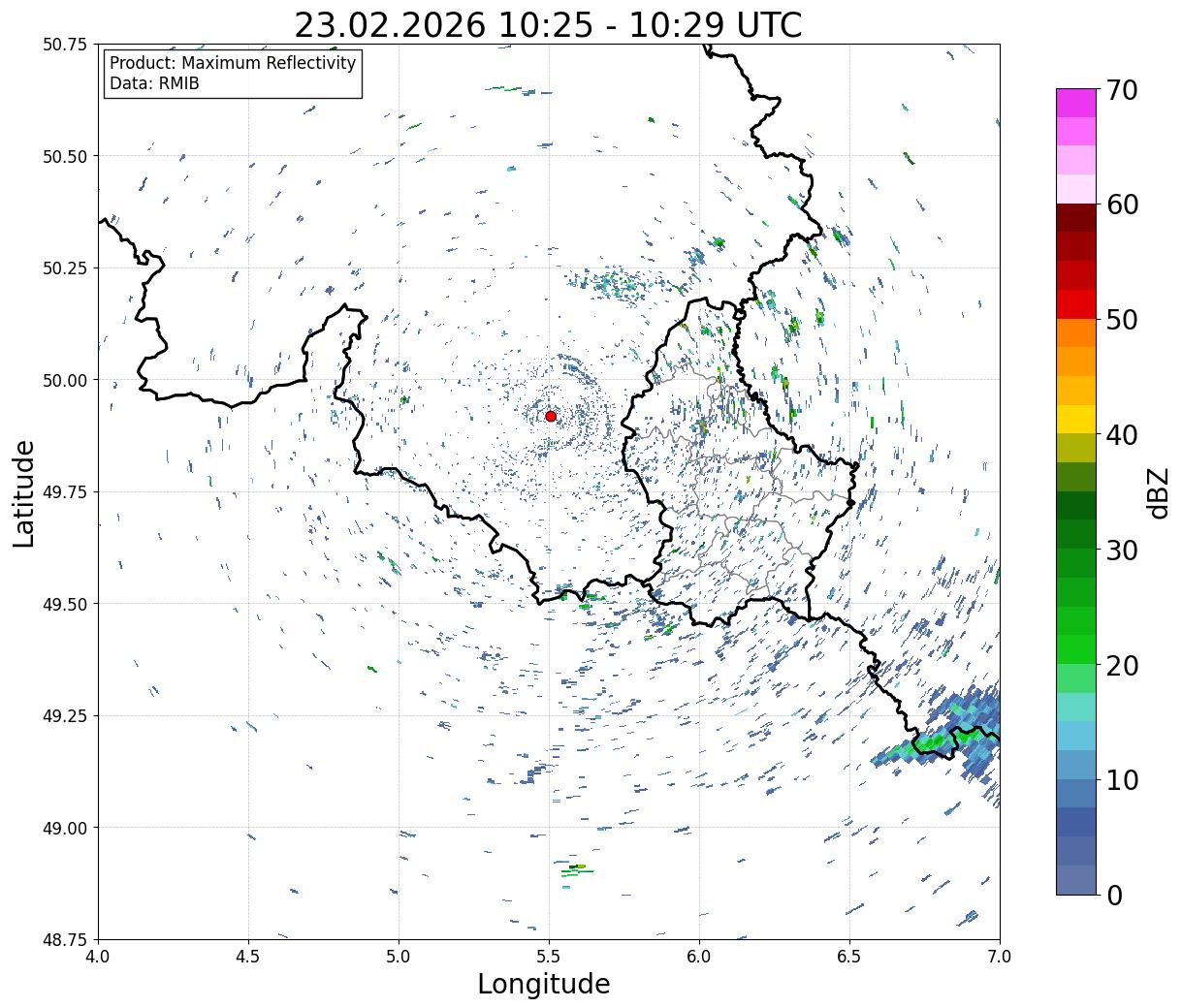The width and height of the screenshot is (1182, 1008).
Task: Click latitude tick label '50.75'
Action: click(64, 45)
